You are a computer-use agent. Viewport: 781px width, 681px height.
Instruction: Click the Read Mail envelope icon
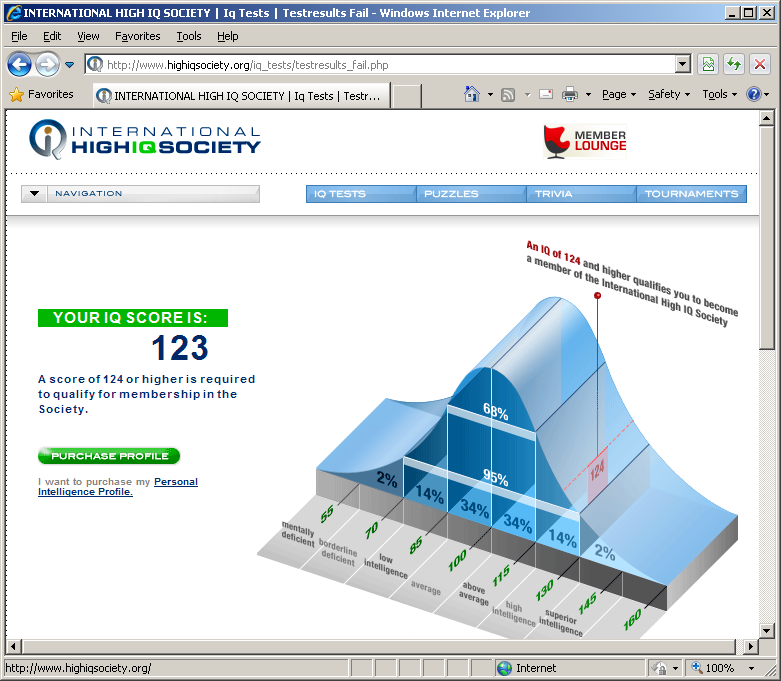(546, 94)
